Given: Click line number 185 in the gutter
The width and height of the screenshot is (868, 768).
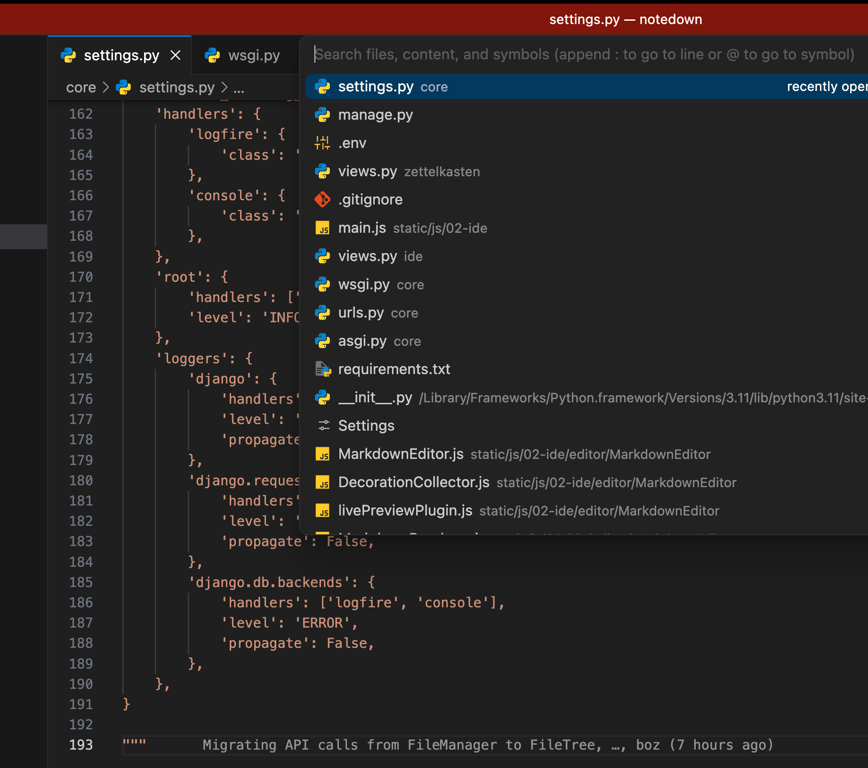Looking at the screenshot, I should tap(80, 582).
